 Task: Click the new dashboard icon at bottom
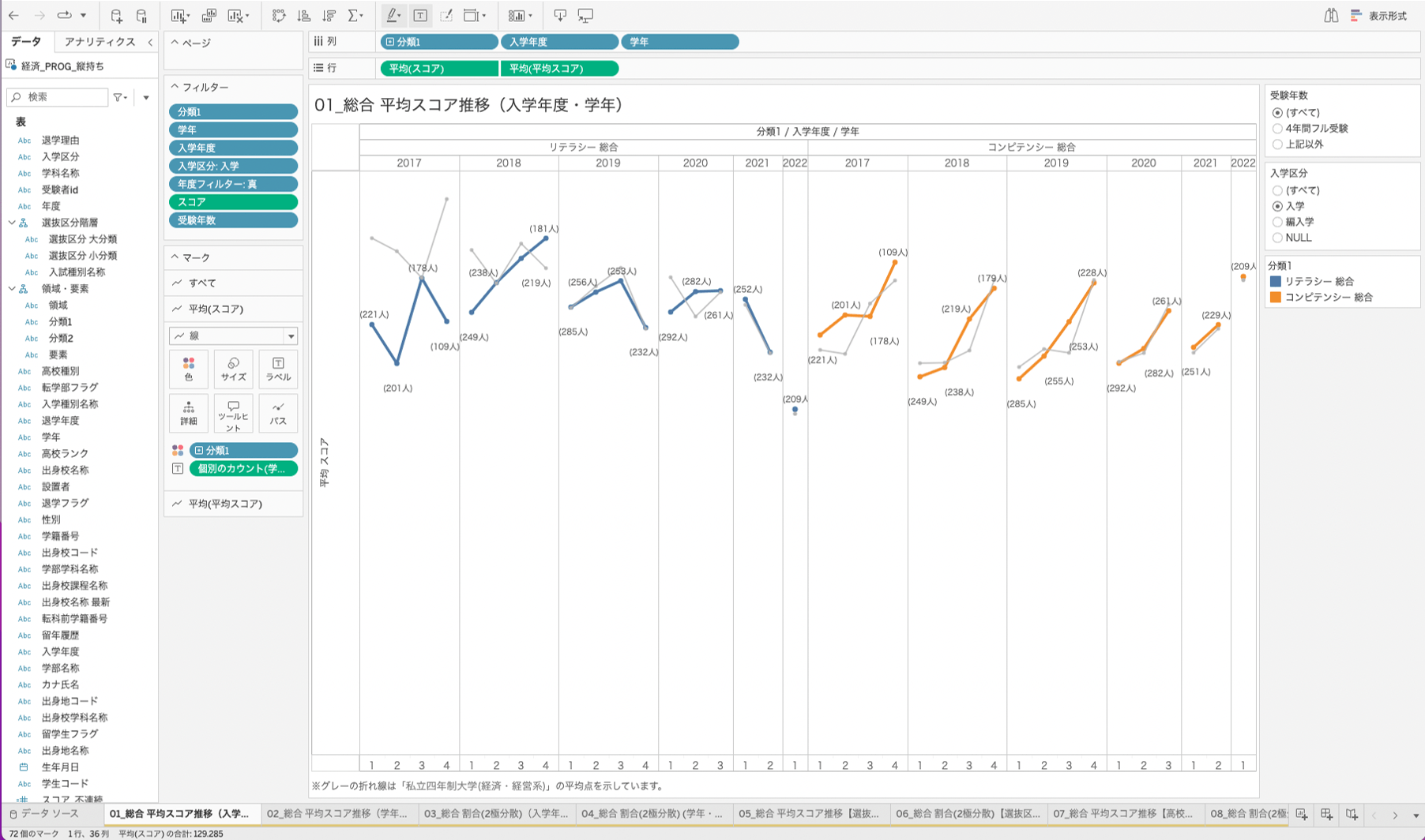[1326, 814]
